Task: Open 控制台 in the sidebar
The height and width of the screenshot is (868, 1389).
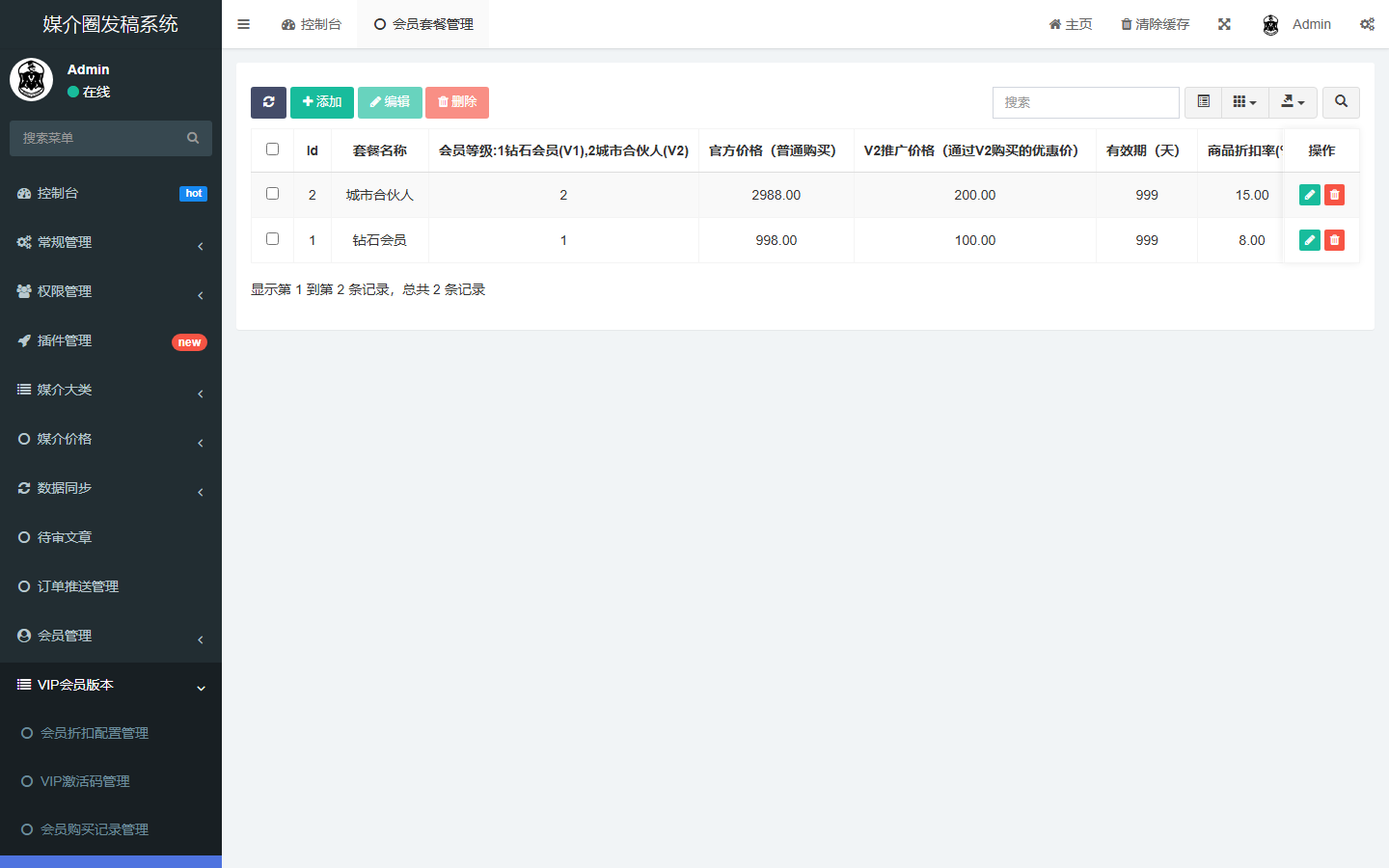Action: coord(111,193)
